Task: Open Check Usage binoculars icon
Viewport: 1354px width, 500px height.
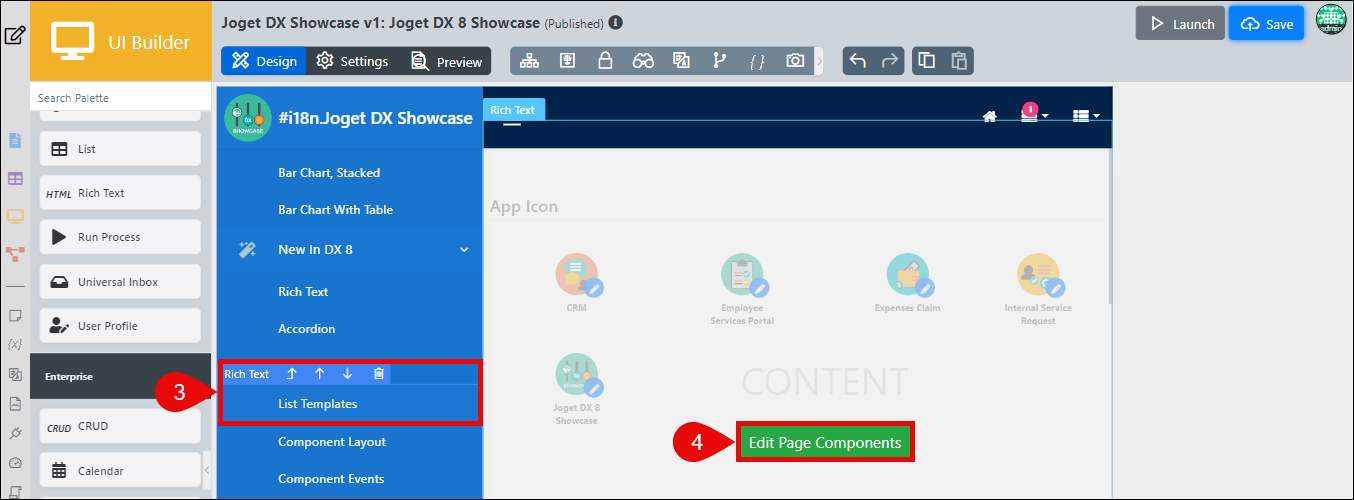Action: click(643, 61)
